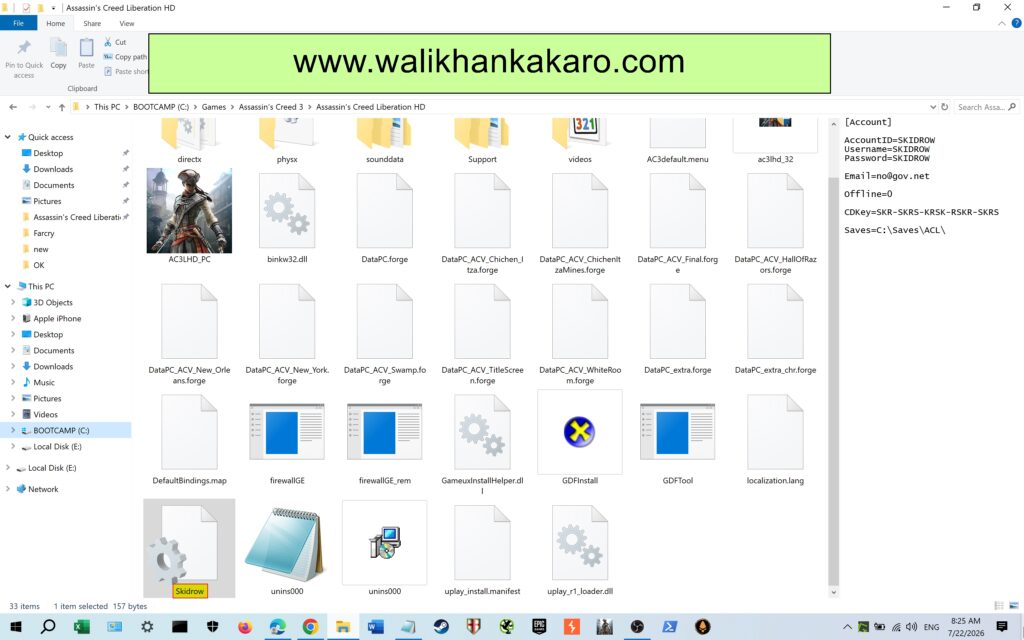Screen dimensions: 1024x640
Task: Click the Cut ribbon button
Action: (115, 42)
